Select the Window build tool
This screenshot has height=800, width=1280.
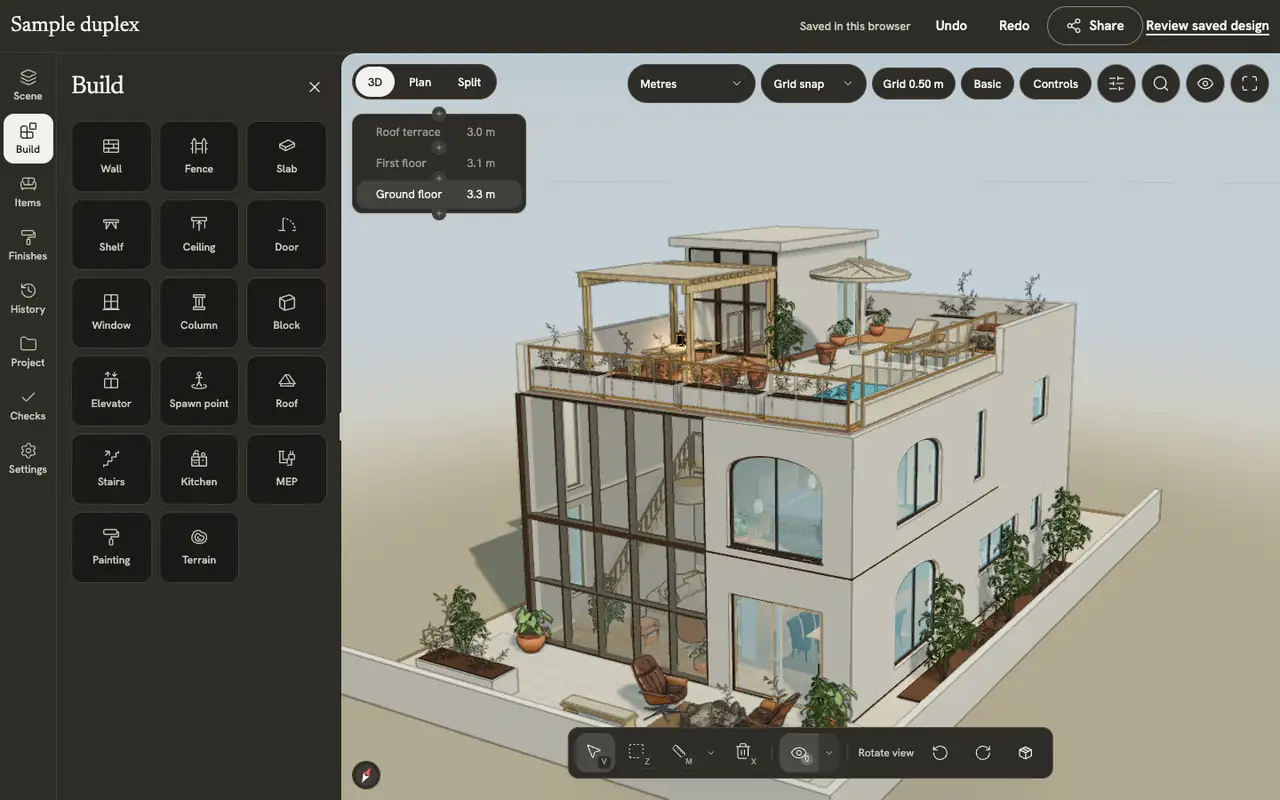(x=111, y=312)
